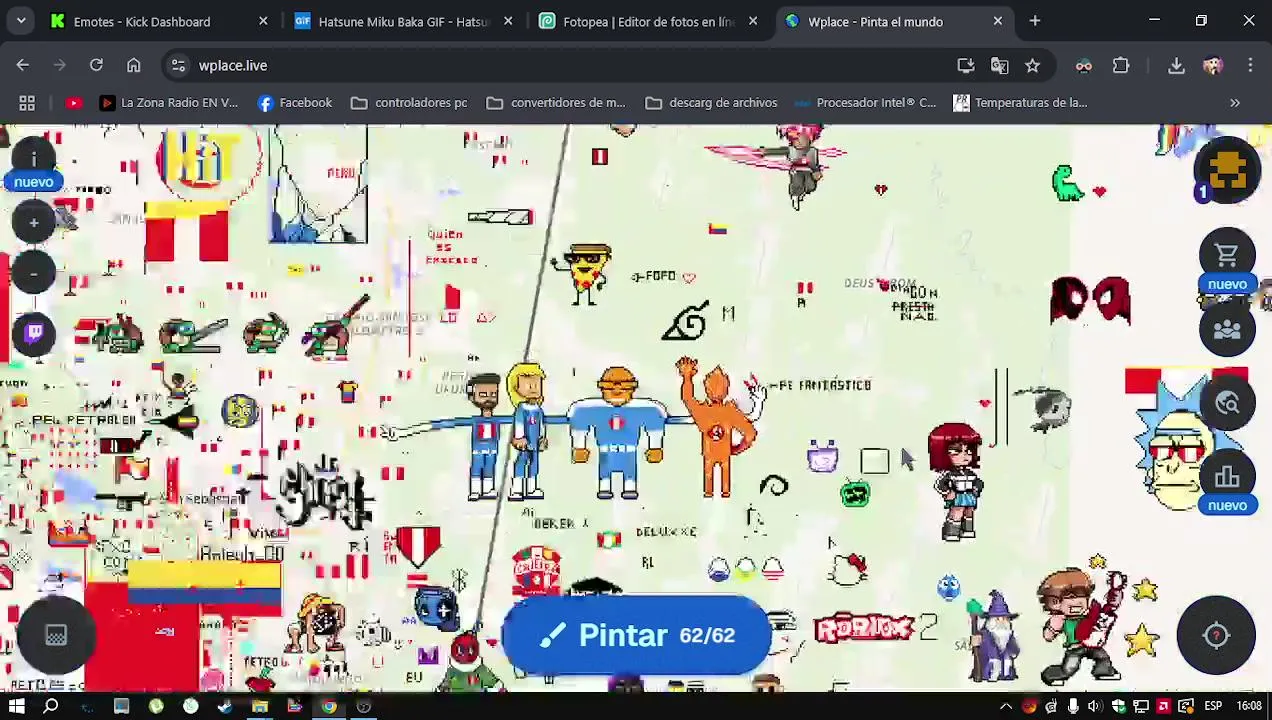Open the leaderboard bar chart button
The height and width of the screenshot is (720, 1272).
coord(1227,477)
